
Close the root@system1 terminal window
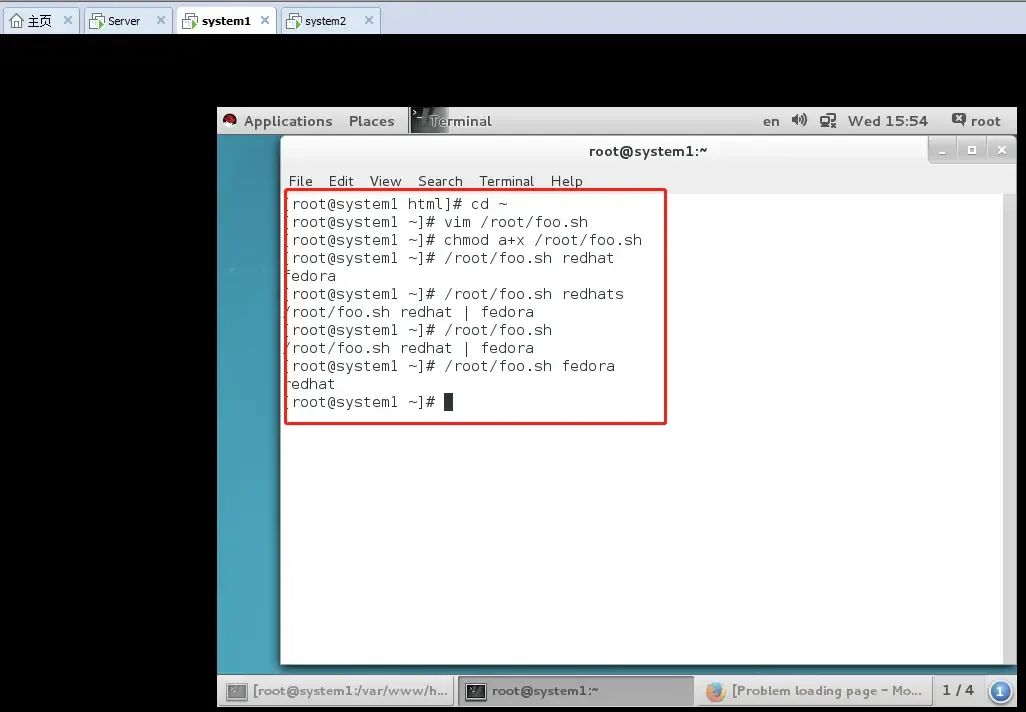[x=1001, y=151]
